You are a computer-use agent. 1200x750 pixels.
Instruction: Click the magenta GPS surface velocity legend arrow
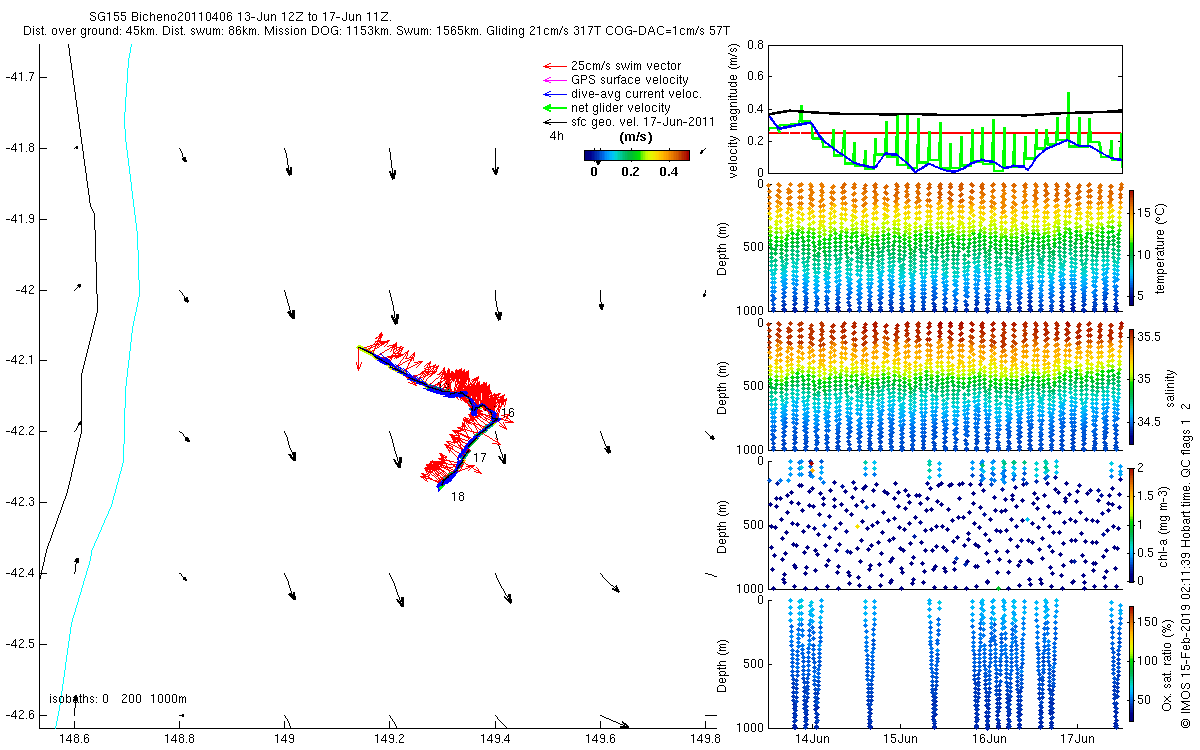pos(551,80)
